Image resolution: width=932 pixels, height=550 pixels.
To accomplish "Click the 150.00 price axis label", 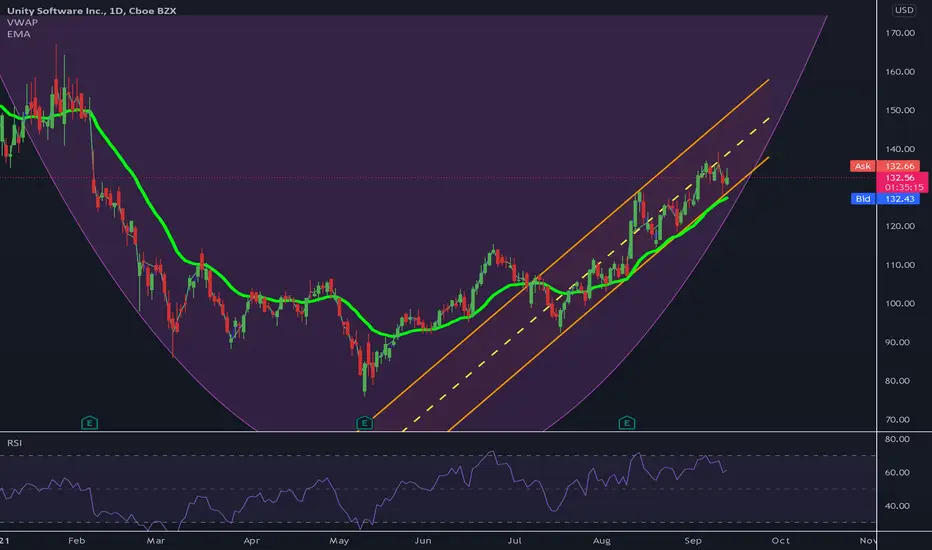I will [x=899, y=110].
